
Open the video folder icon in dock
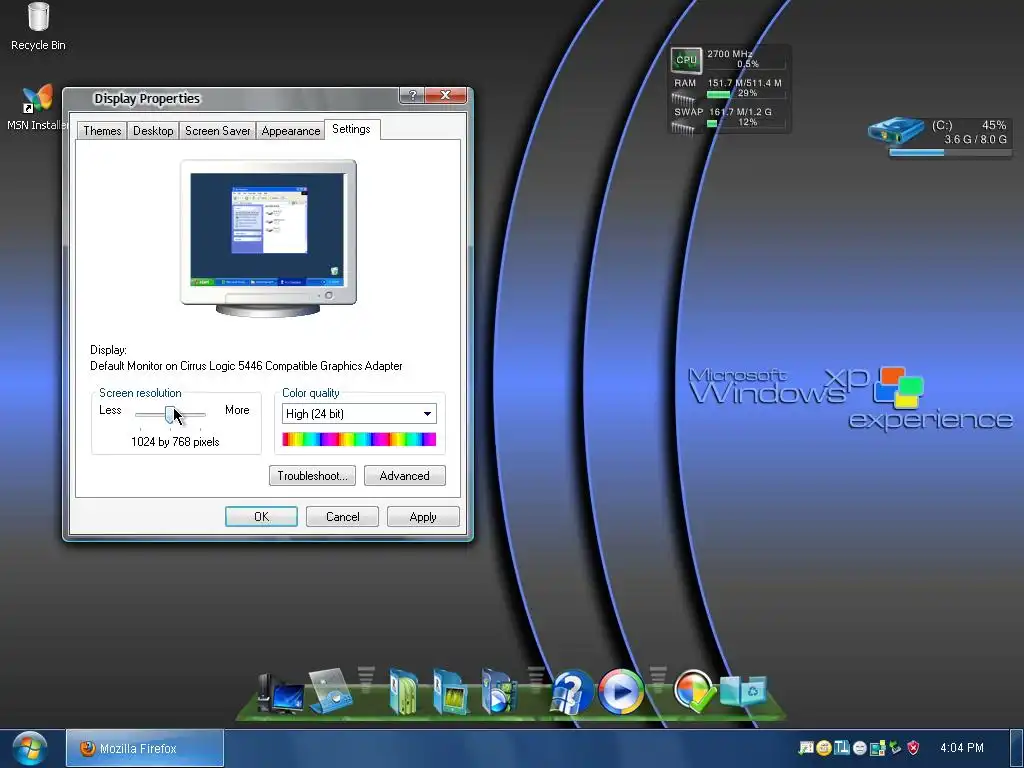click(x=498, y=692)
